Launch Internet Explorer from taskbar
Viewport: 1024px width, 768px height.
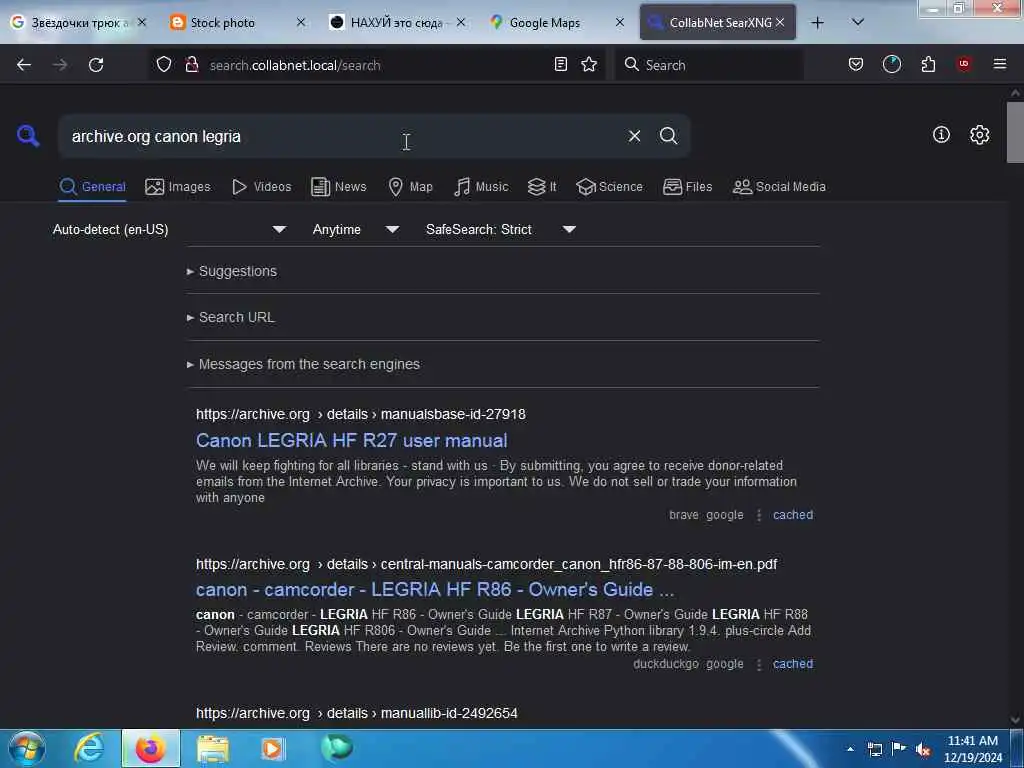point(89,748)
